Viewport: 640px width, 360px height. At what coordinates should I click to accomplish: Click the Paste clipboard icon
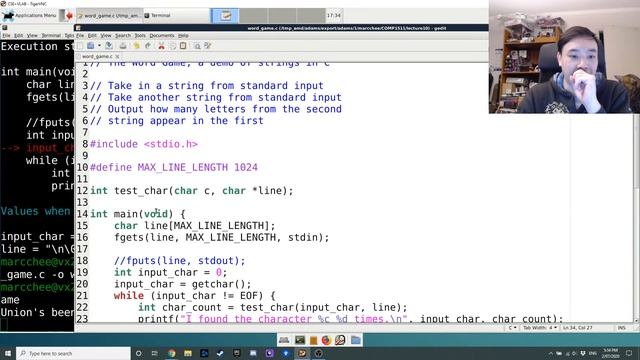click(x=183, y=46)
